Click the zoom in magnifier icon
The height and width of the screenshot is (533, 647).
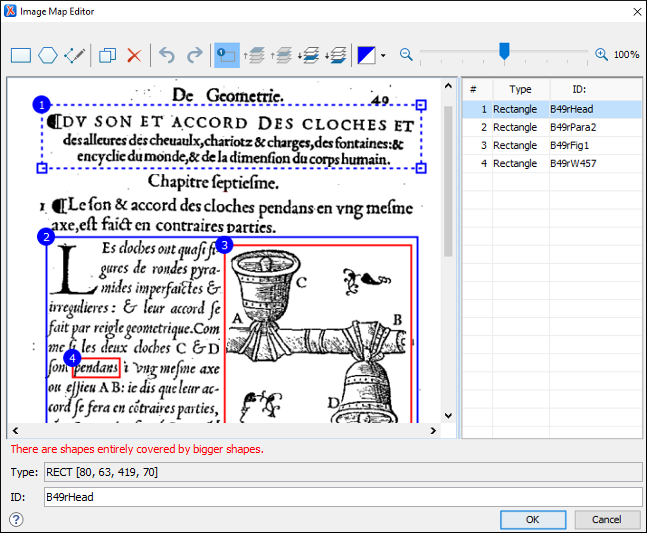click(601, 55)
